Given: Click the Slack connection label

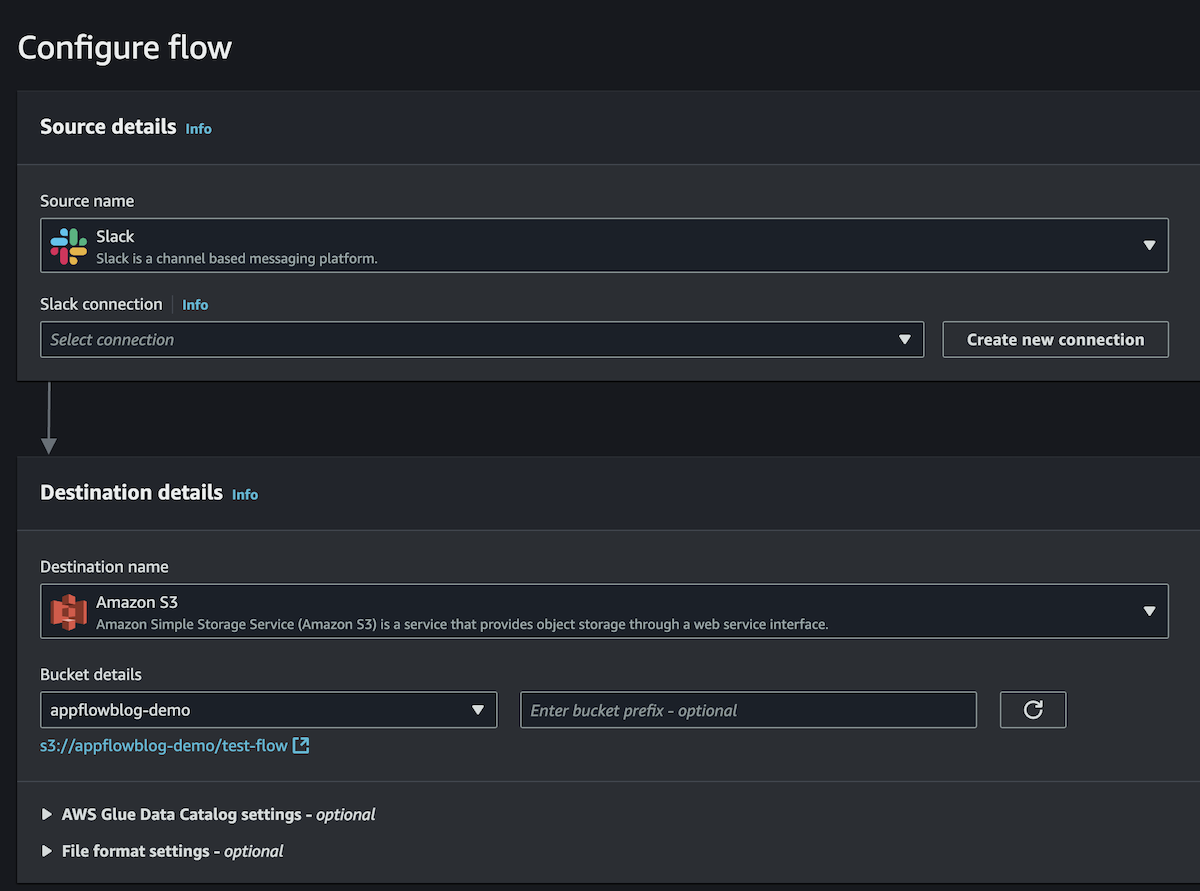Looking at the screenshot, I should [101, 304].
